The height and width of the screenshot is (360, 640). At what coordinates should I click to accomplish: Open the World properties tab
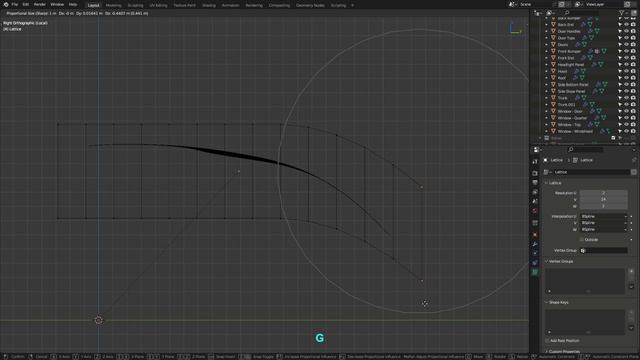(535, 211)
